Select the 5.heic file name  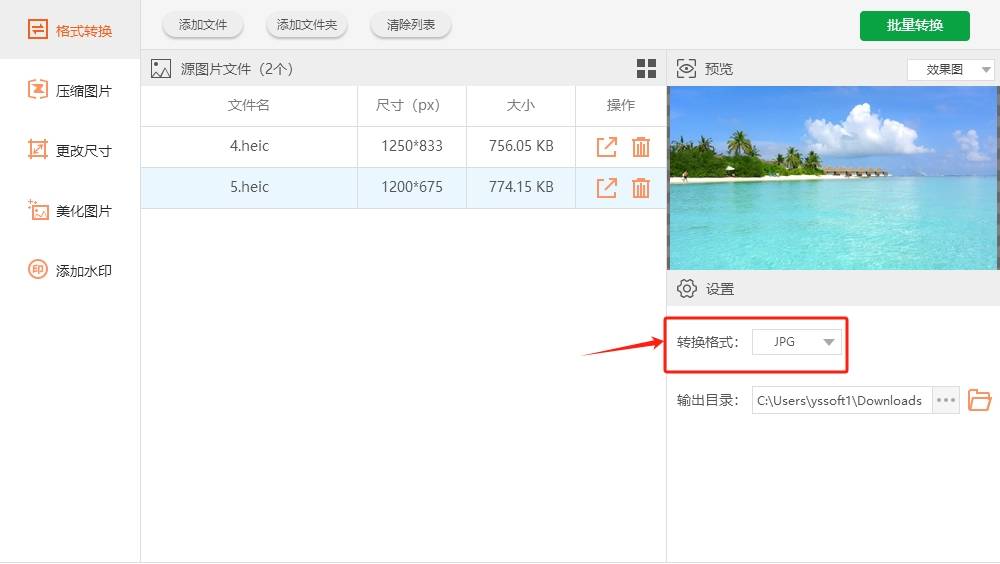249,187
